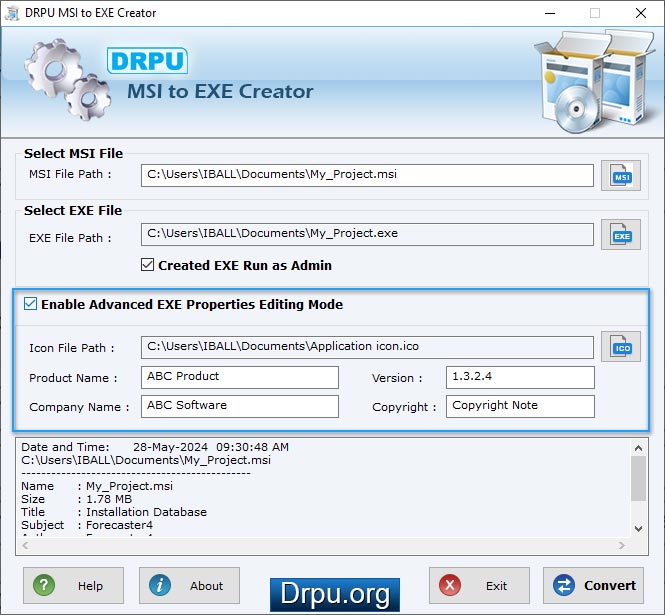Click the log scroll down arrow
The width and height of the screenshot is (665, 615).
[x=638, y=528]
